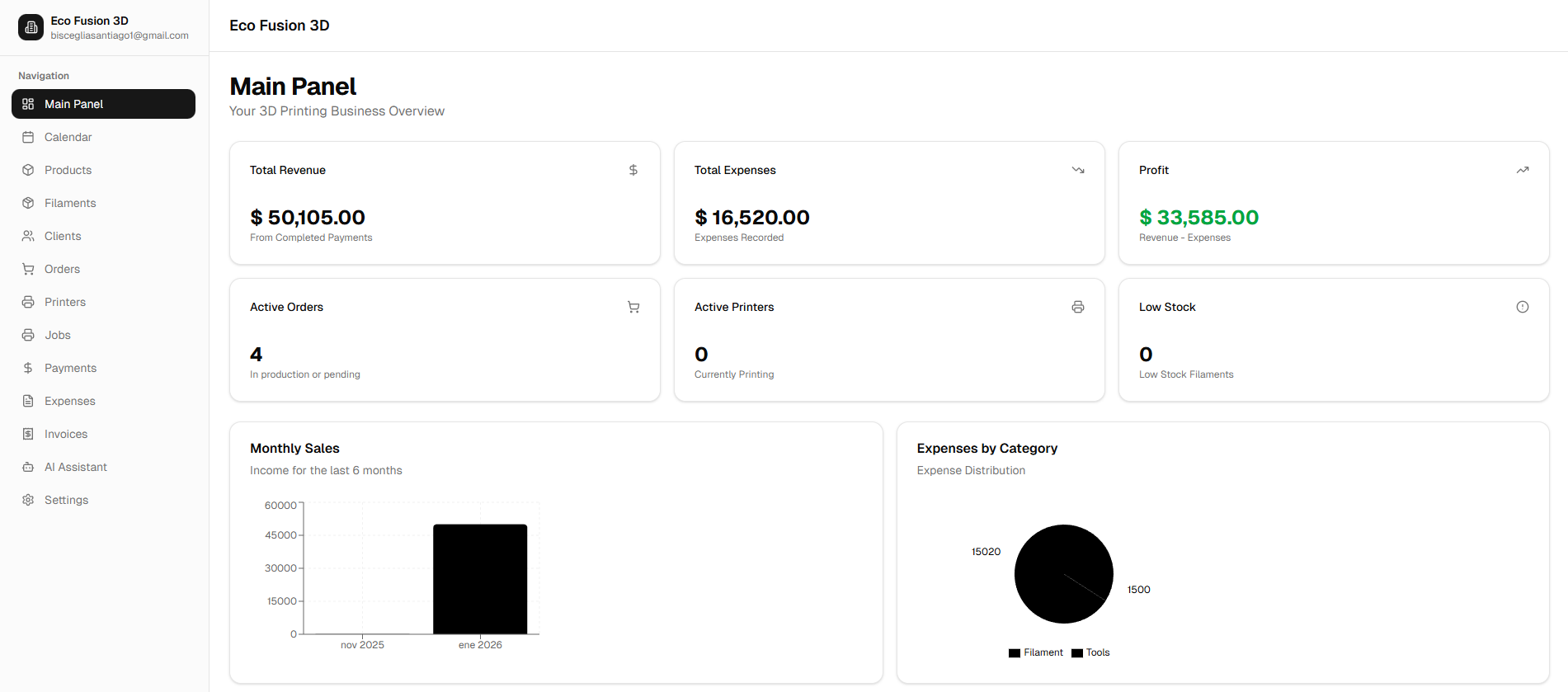Click the Eco Fusion 3D sidebar title
Viewport: 1568px width, 692px height.
(x=89, y=21)
